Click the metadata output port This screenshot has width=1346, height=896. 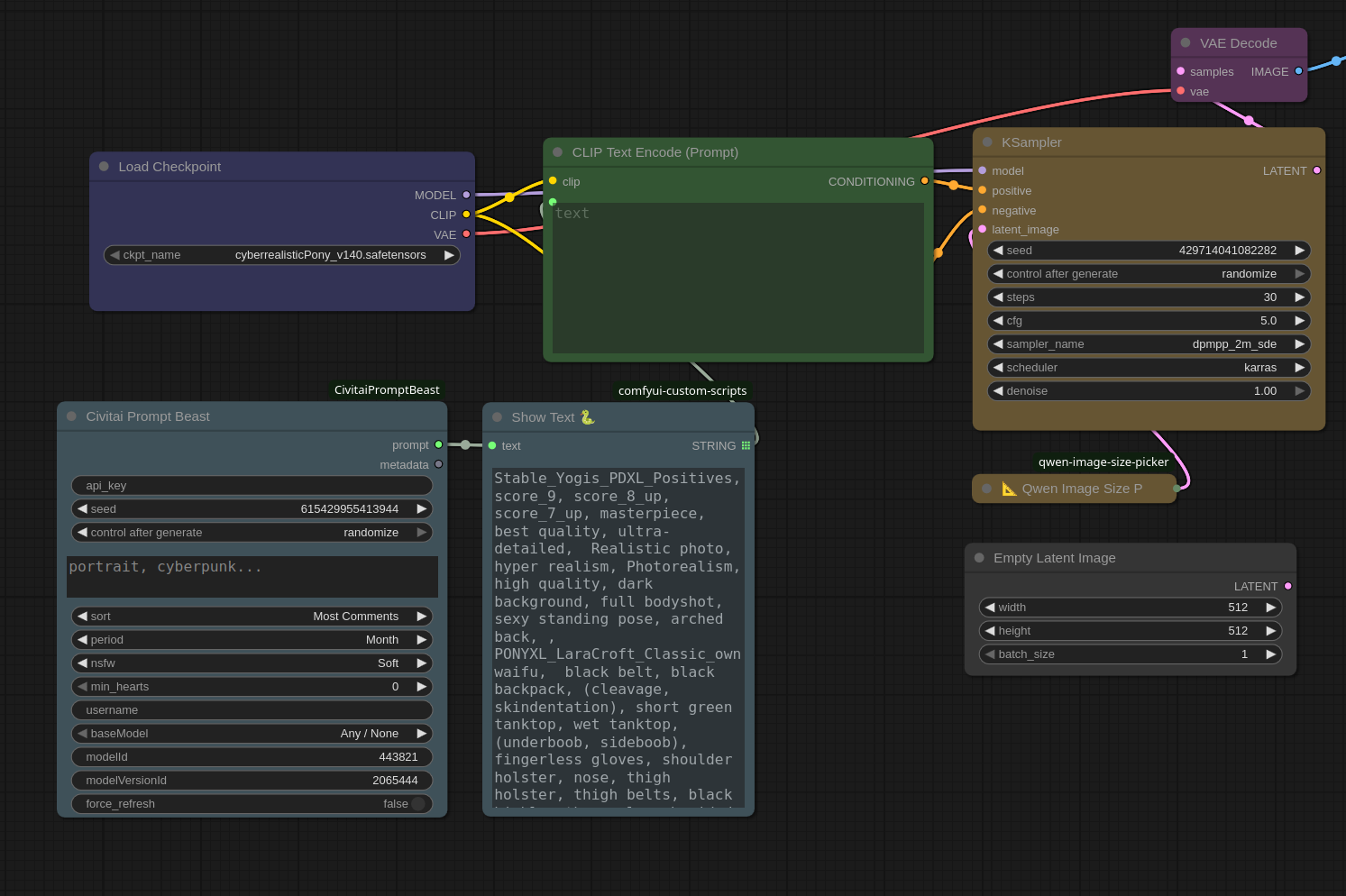[x=439, y=465]
